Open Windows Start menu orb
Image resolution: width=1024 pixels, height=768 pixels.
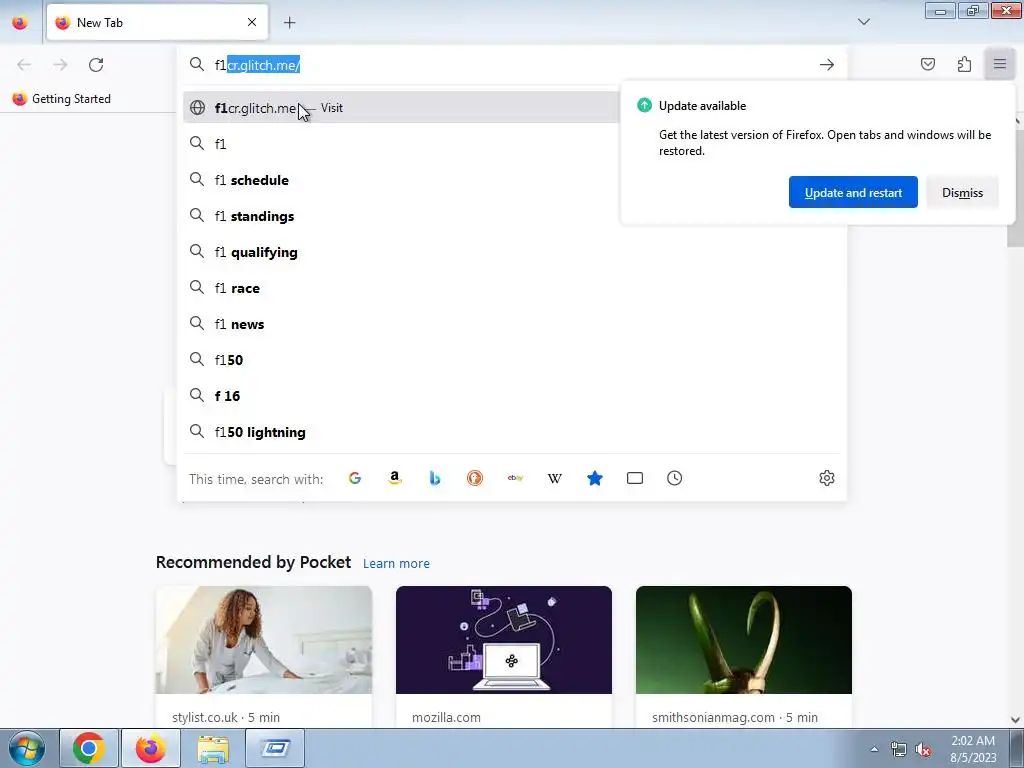click(x=26, y=748)
